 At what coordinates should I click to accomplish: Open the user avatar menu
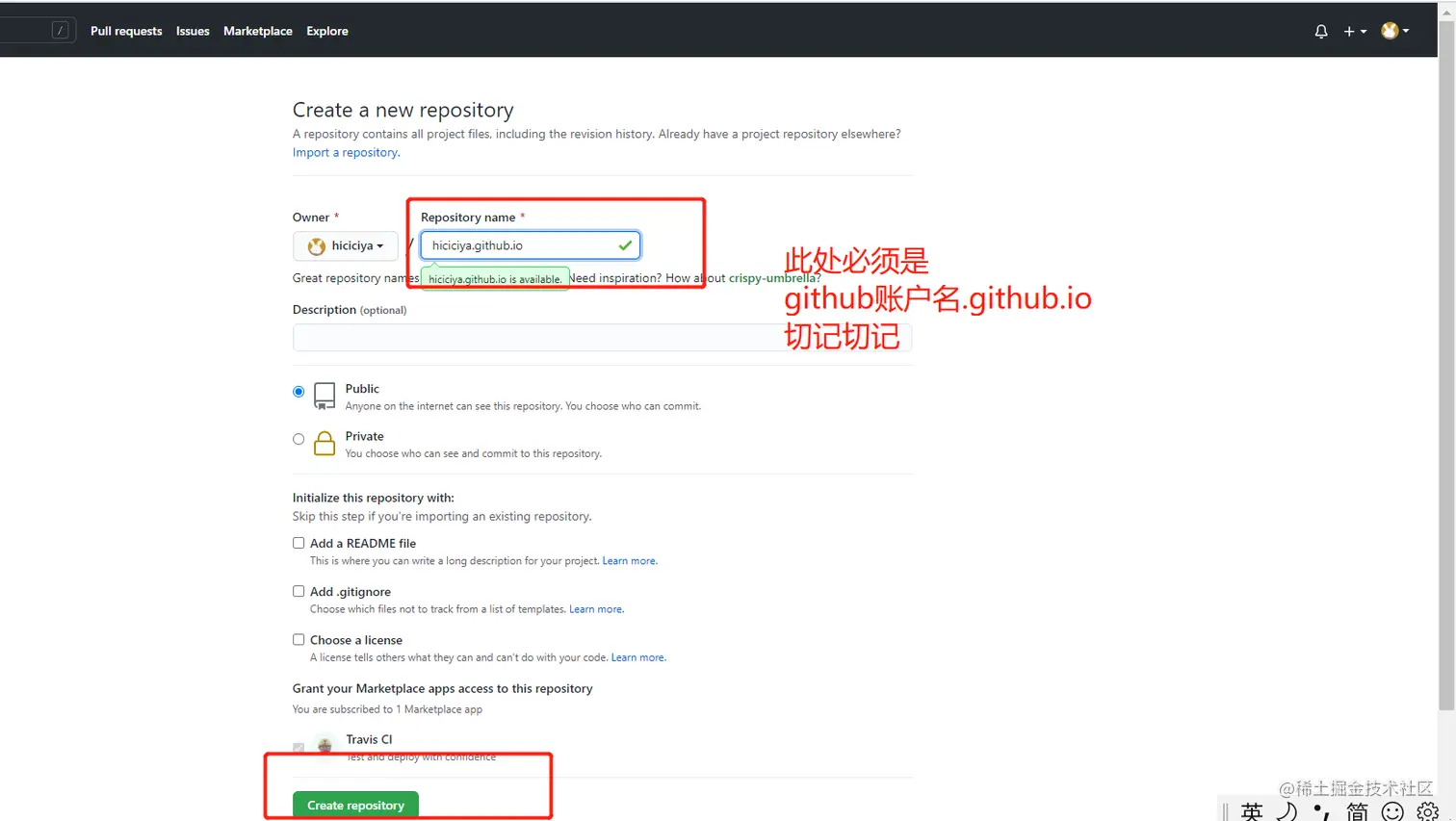(x=1394, y=31)
